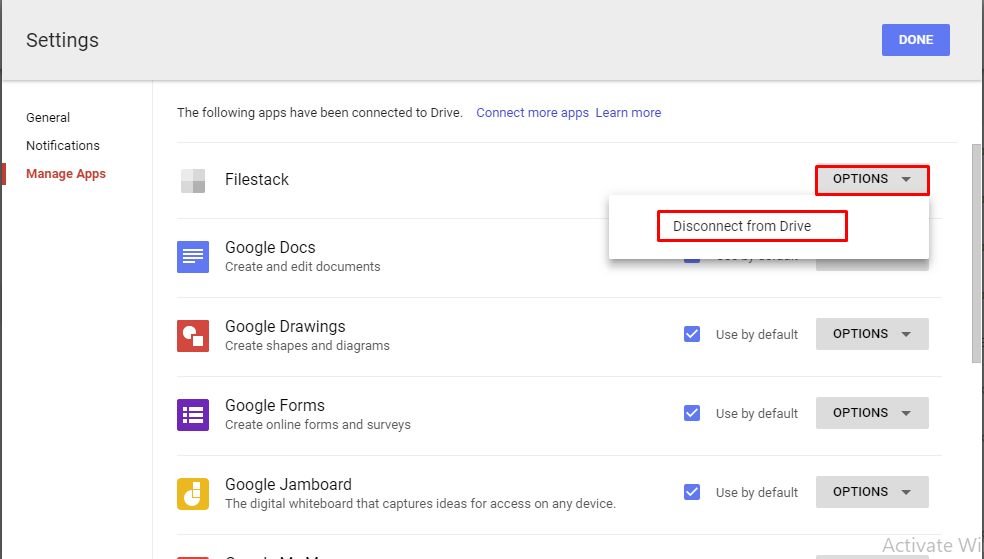This screenshot has width=984, height=559.
Task: Switch to Notifications settings tab
Action: click(x=63, y=146)
